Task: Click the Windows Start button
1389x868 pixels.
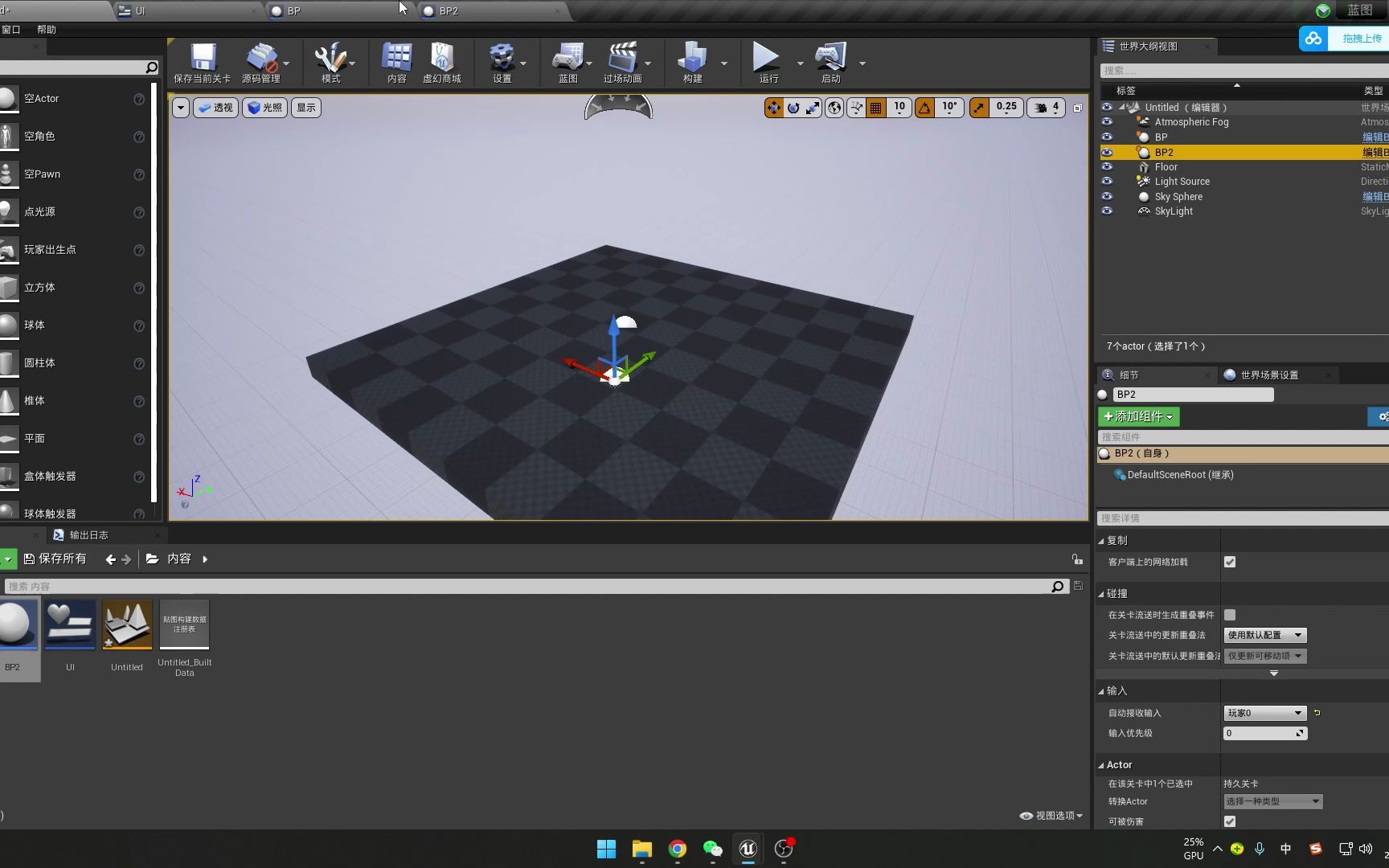Action: 606,849
